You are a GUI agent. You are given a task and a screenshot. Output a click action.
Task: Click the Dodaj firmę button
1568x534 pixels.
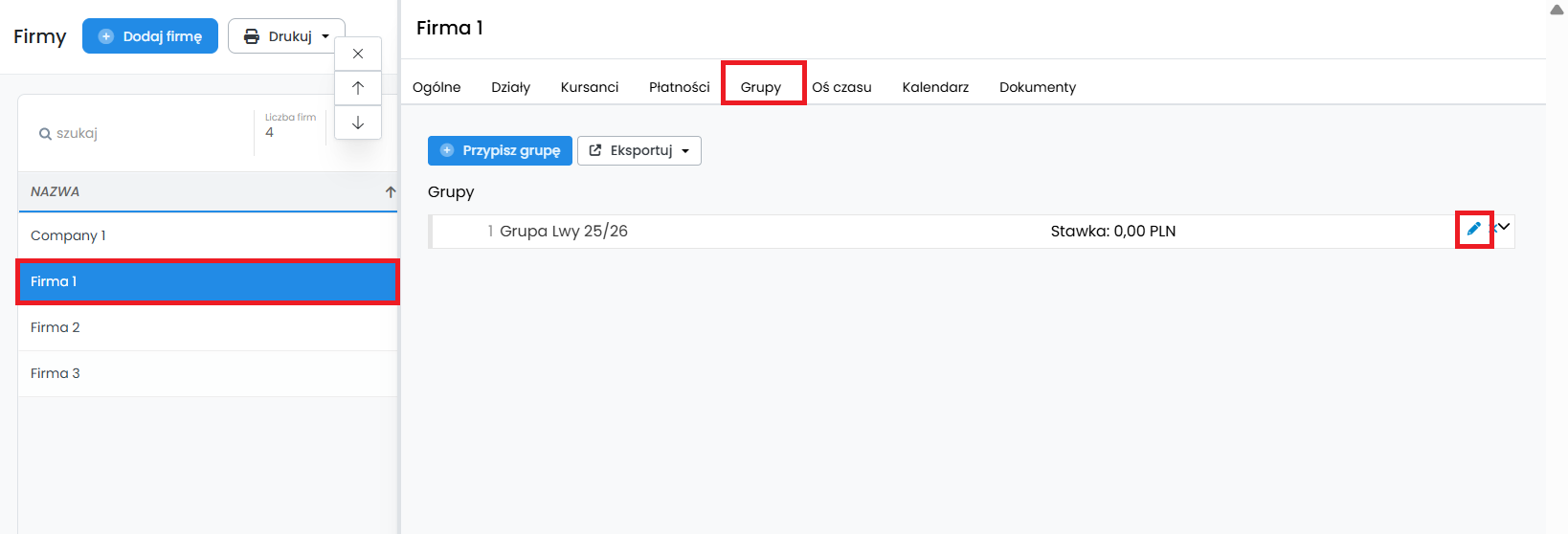click(150, 36)
